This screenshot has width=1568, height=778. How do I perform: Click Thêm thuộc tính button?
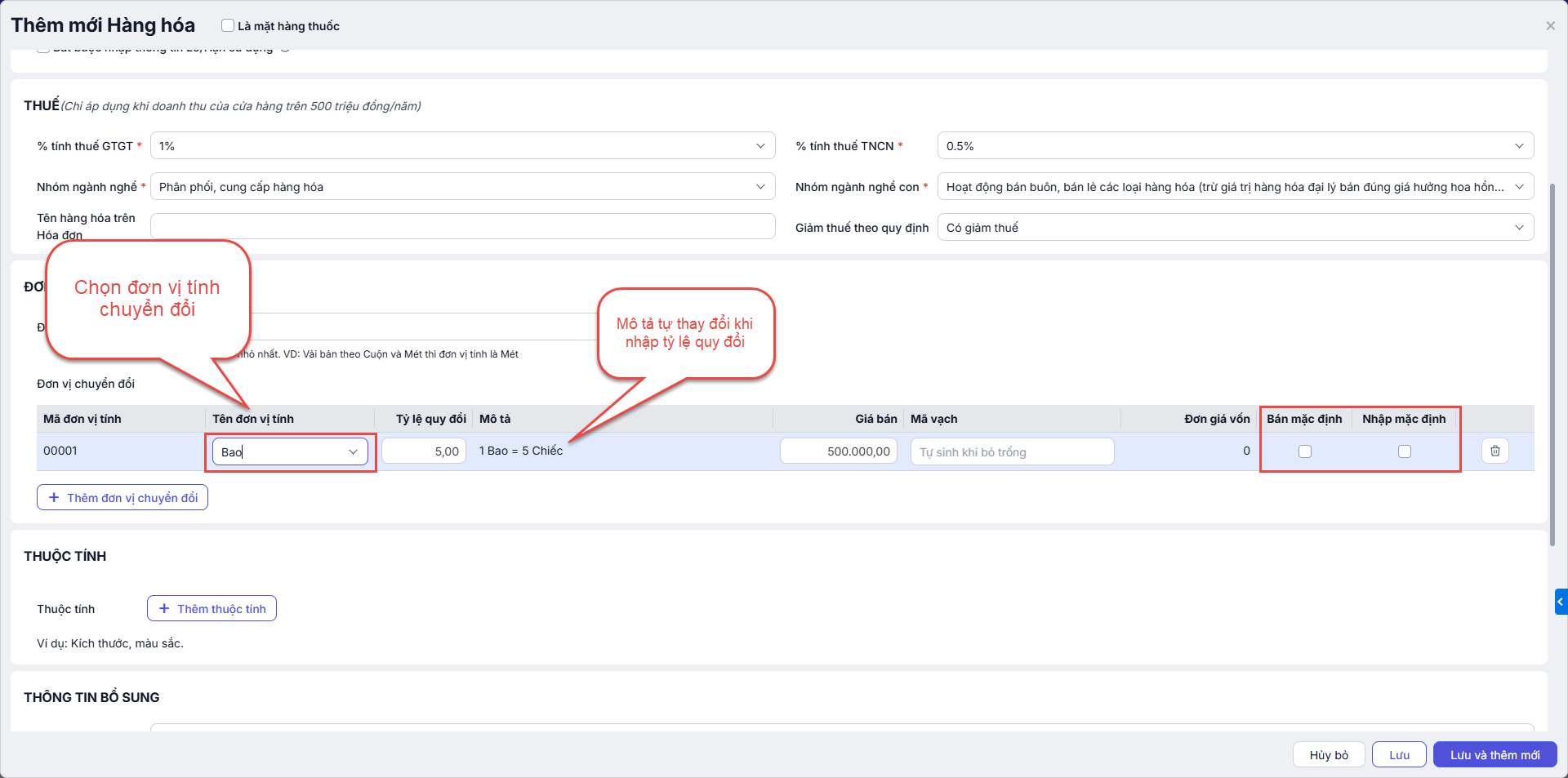point(212,608)
